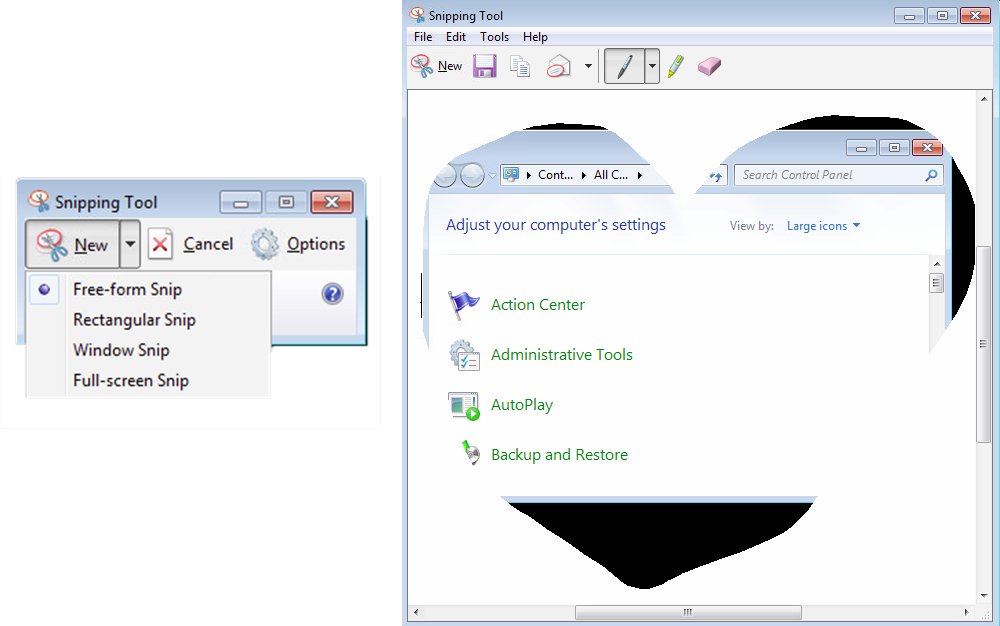Toggle the New snip type dropdown arrow
Image resolution: width=1000 pixels, height=626 pixels.
[130, 244]
